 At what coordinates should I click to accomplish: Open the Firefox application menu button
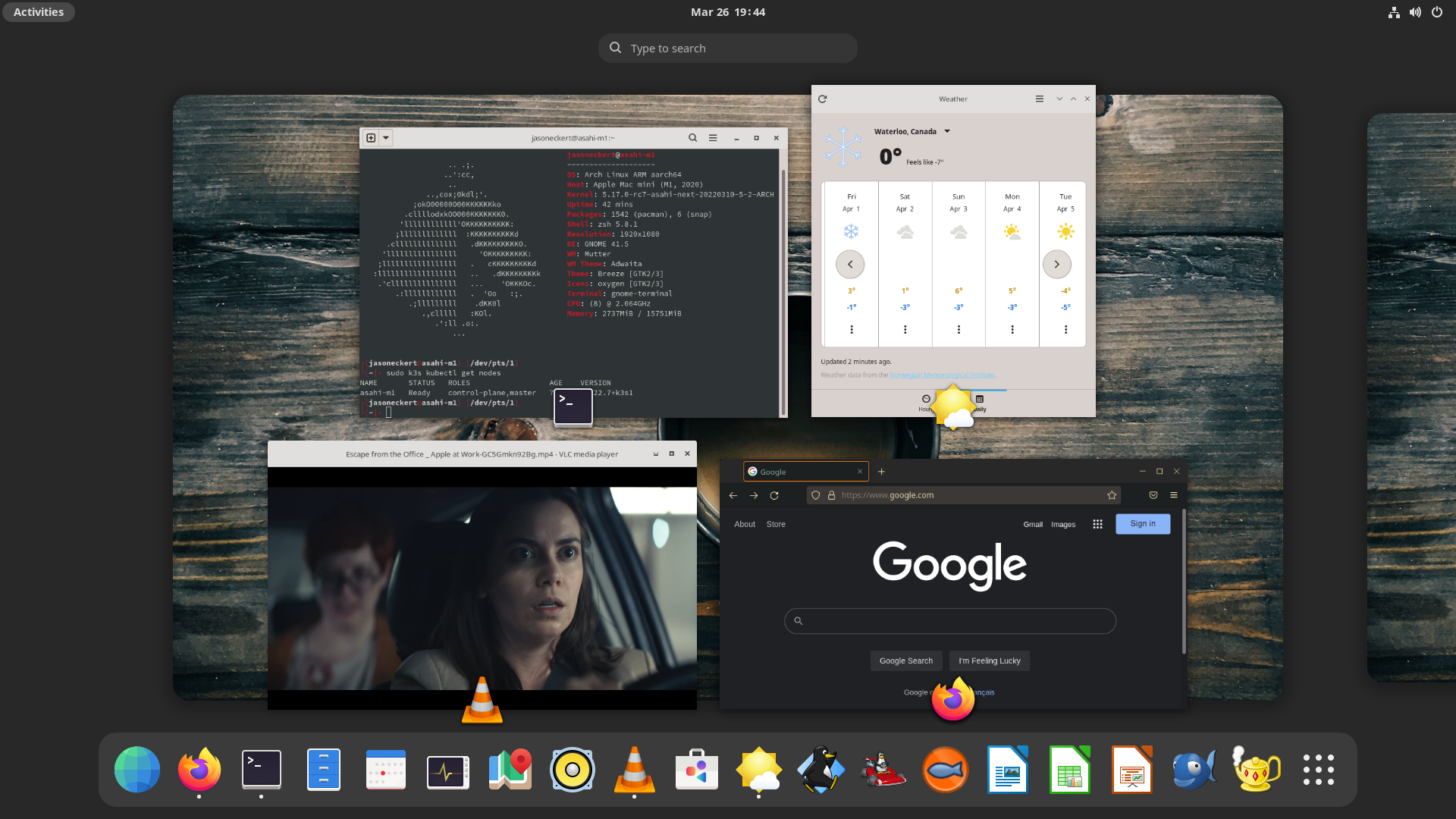(x=1174, y=495)
